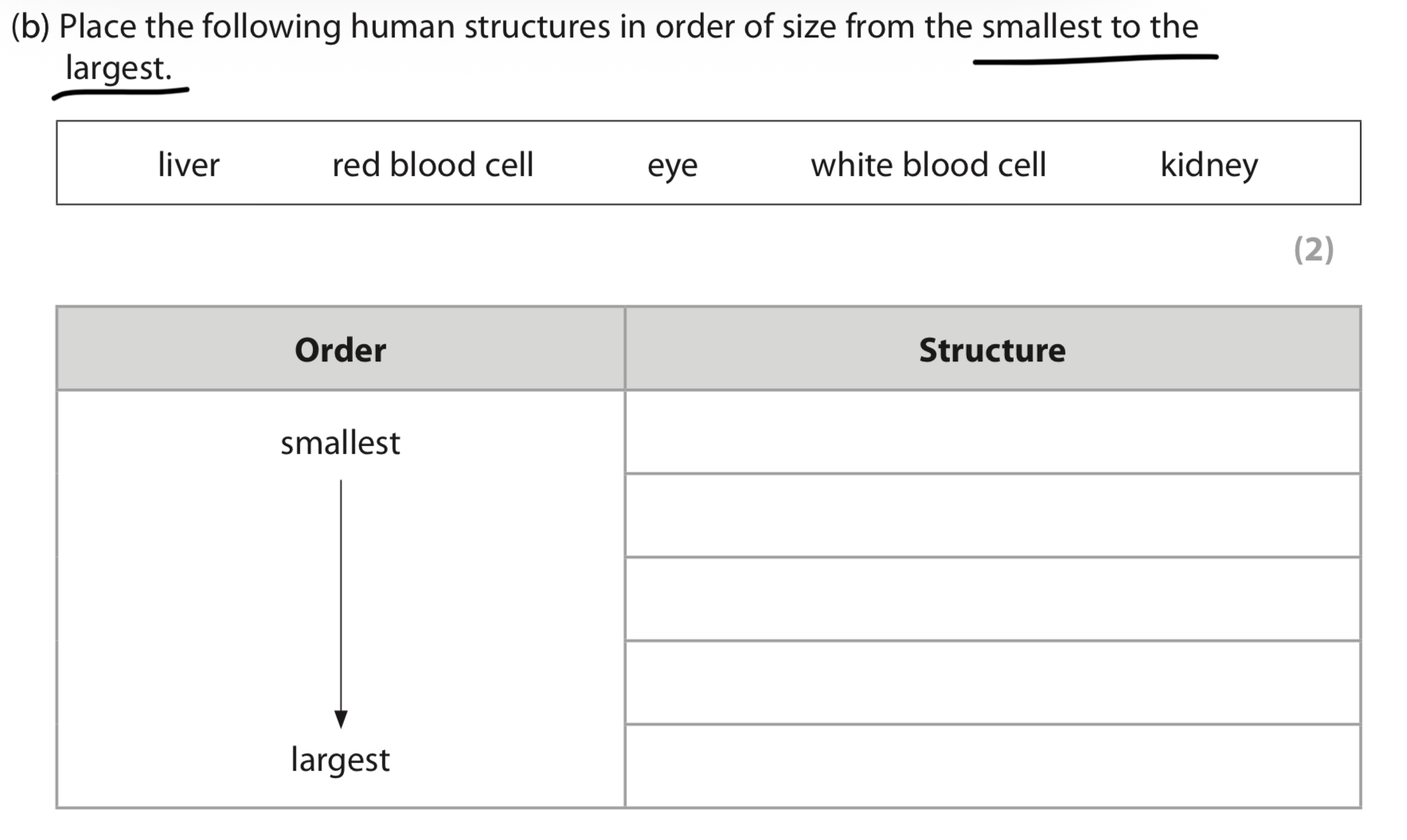
Task: Click the "(b)" question part label
Action: click(30, 27)
